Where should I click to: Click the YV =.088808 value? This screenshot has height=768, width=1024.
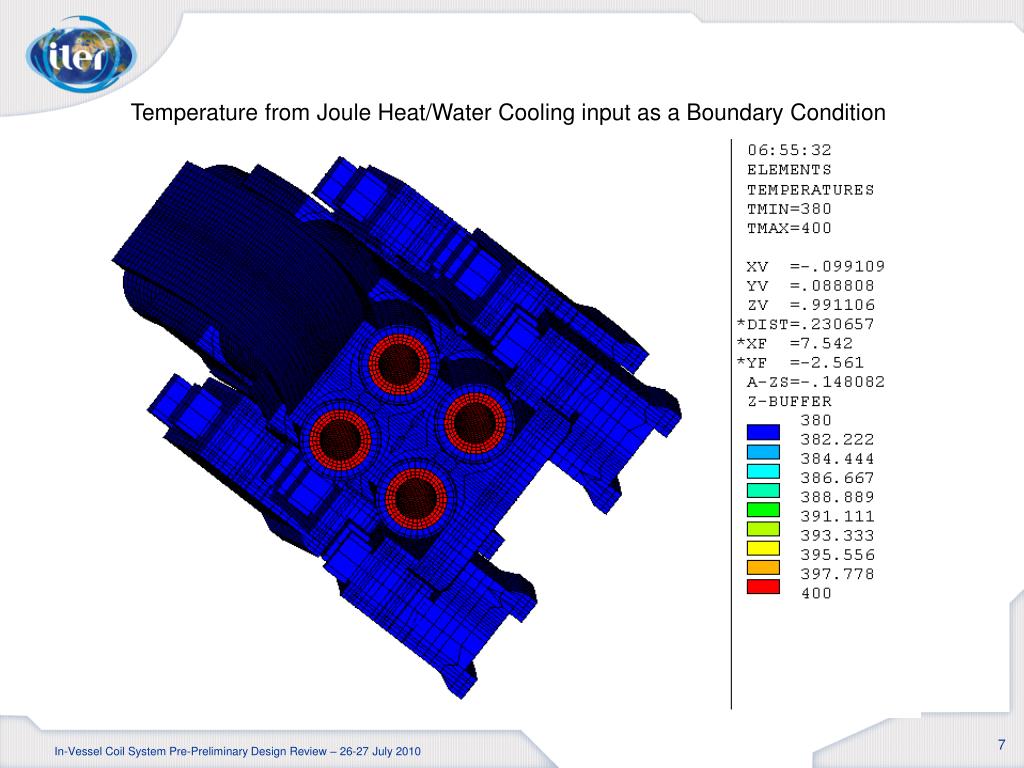pos(810,285)
